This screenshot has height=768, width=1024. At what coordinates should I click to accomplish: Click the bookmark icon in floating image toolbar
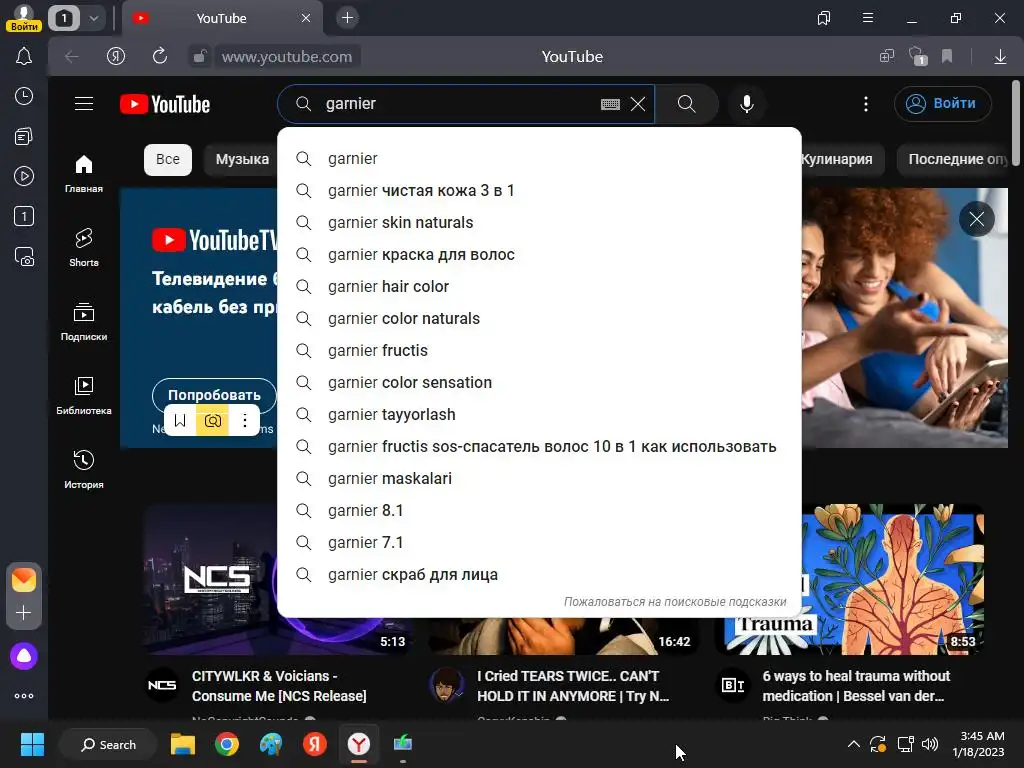(180, 421)
